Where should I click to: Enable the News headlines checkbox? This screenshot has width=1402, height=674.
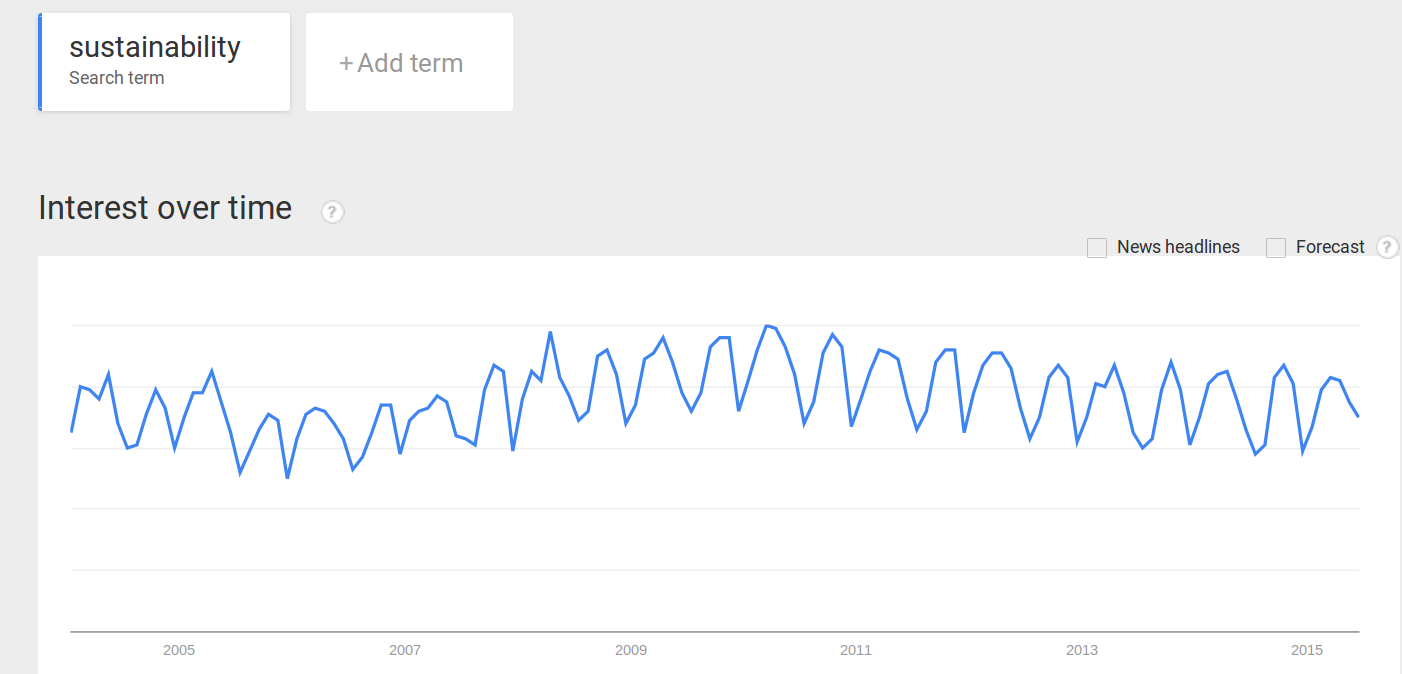(1097, 247)
